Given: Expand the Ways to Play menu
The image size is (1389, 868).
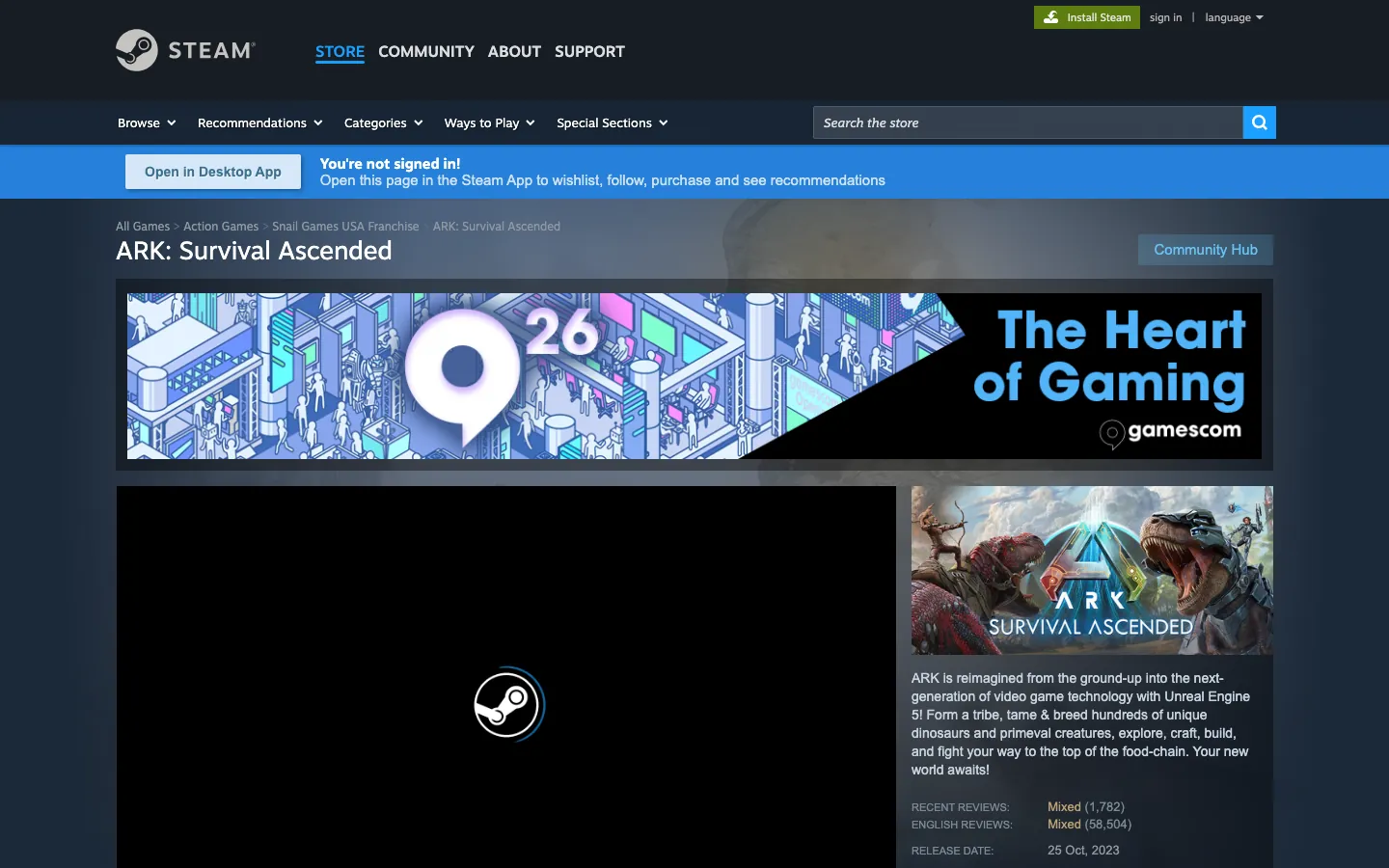Looking at the screenshot, I should point(489,122).
